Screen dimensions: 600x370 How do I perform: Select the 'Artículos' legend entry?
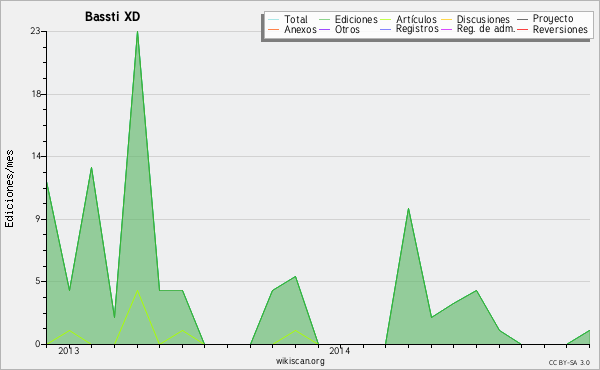click(416, 19)
